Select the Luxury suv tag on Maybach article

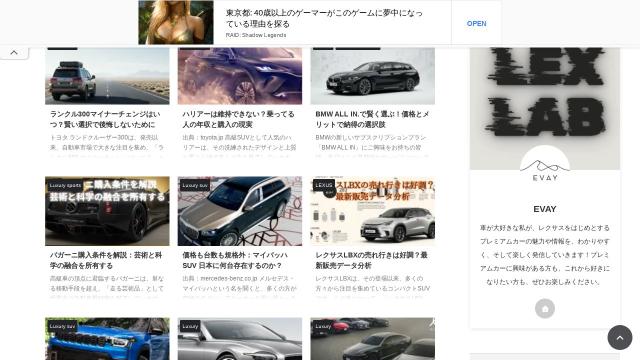point(195,185)
